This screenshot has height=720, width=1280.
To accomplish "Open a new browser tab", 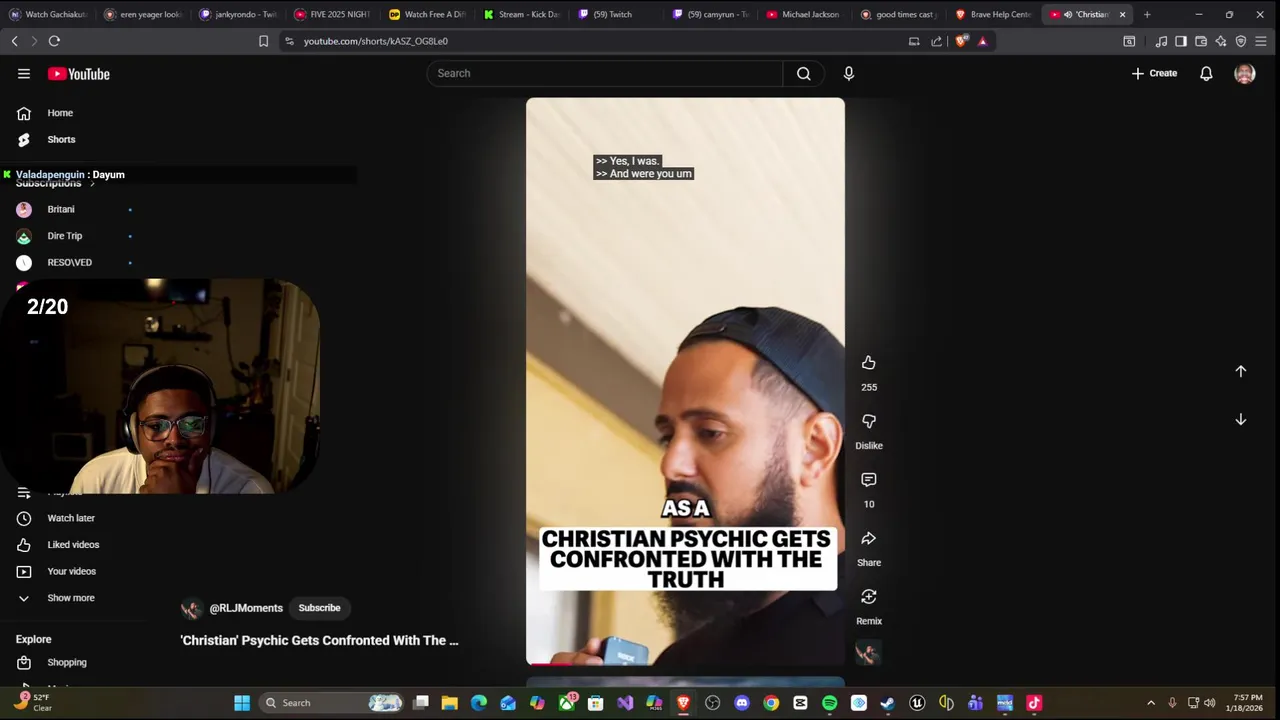I will pyautogui.click(x=1147, y=14).
